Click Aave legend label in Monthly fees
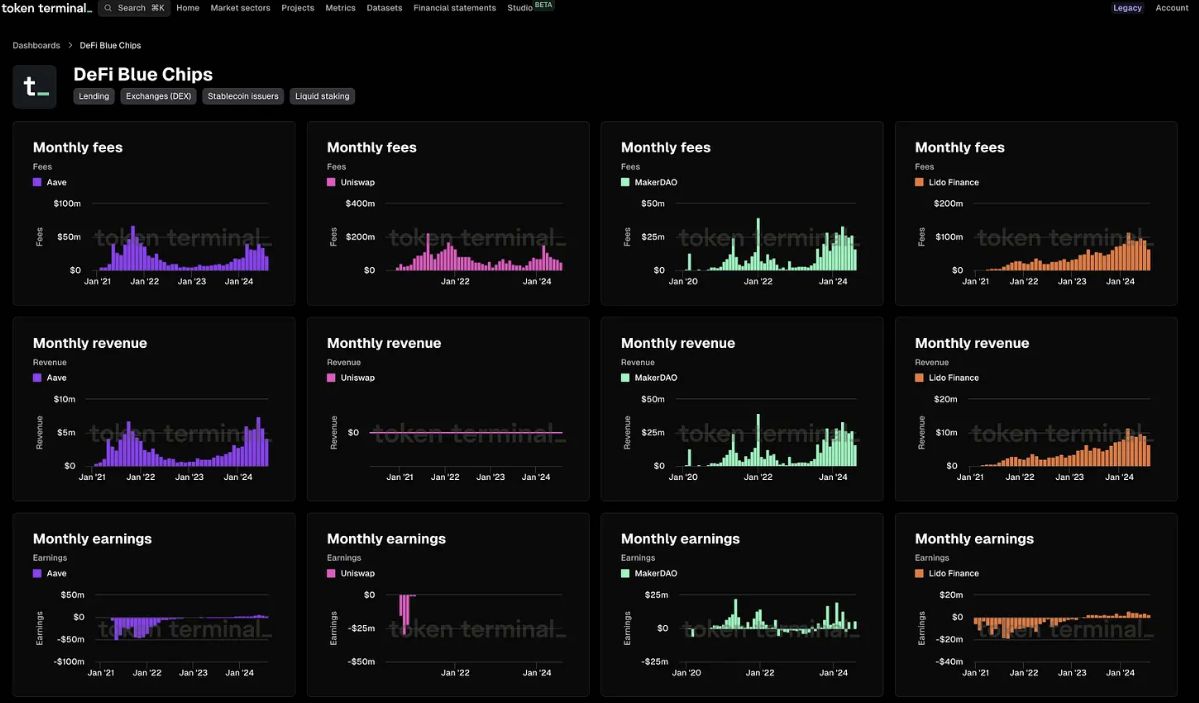 [57, 182]
